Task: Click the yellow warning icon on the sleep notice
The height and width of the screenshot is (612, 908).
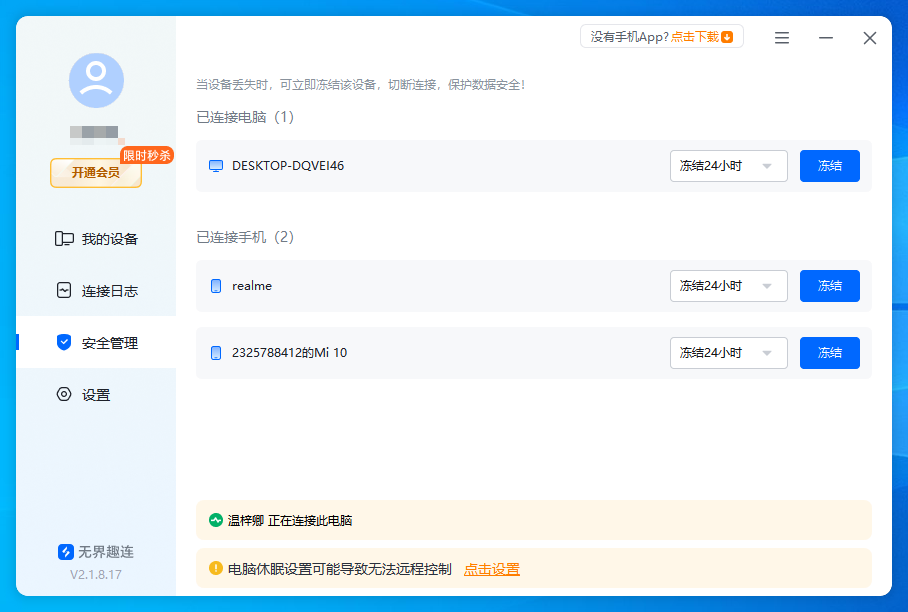Action: pyautogui.click(x=214, y=568)
